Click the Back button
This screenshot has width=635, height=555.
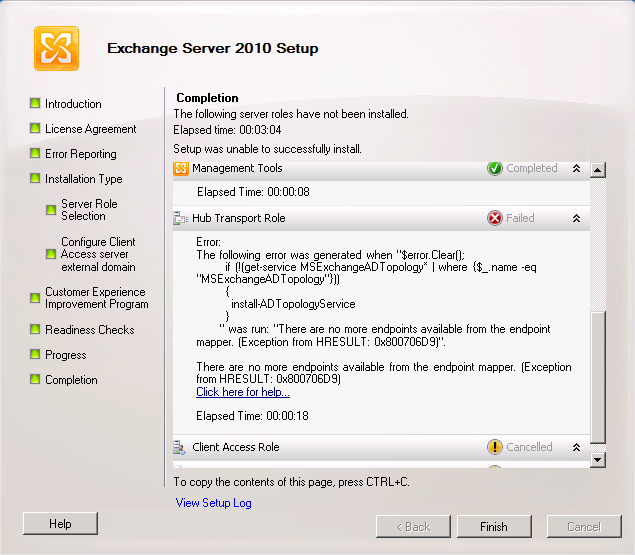pyautogui.click(x=413, y=527)
